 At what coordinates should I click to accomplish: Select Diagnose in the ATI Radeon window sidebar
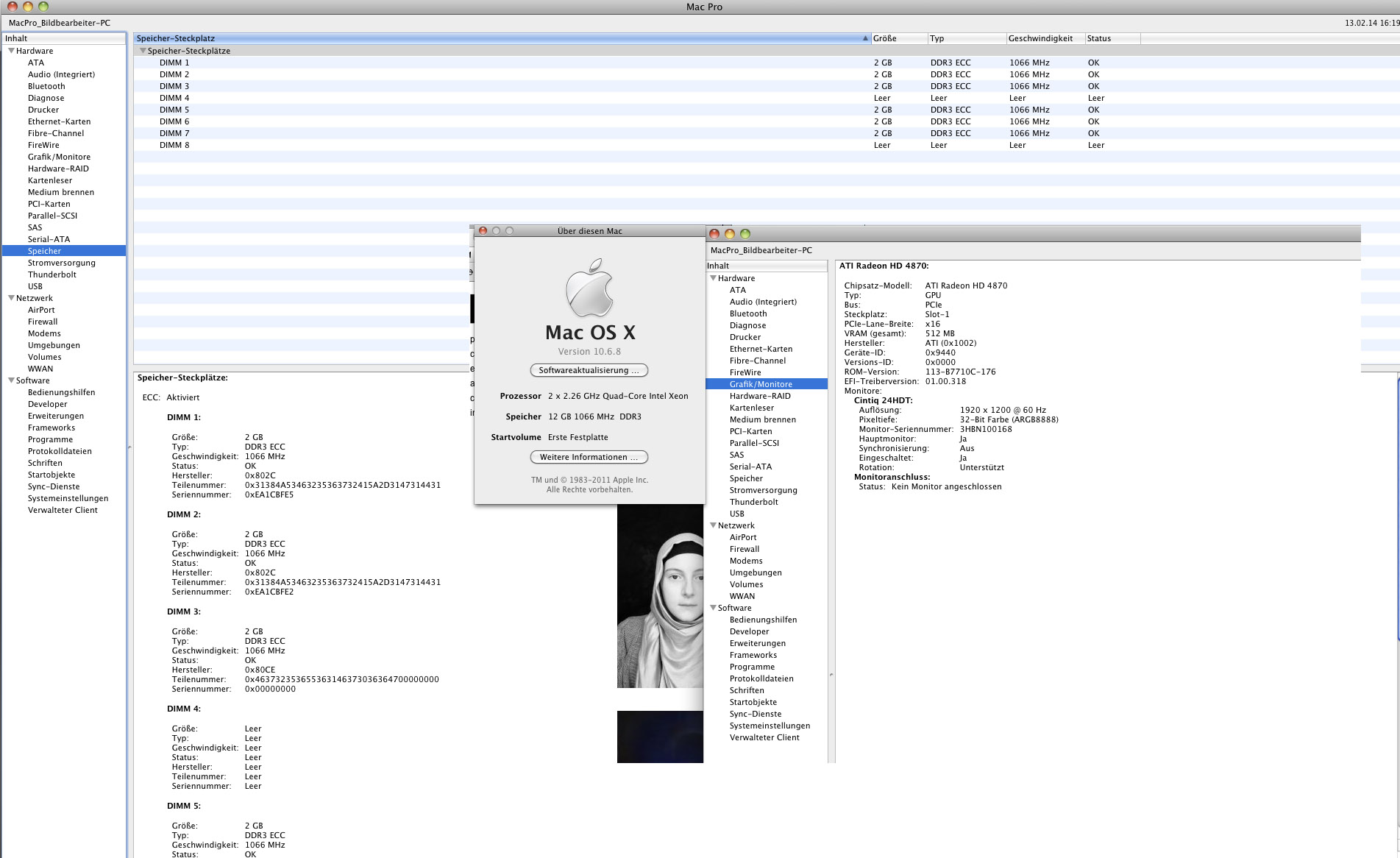(747, 325)
